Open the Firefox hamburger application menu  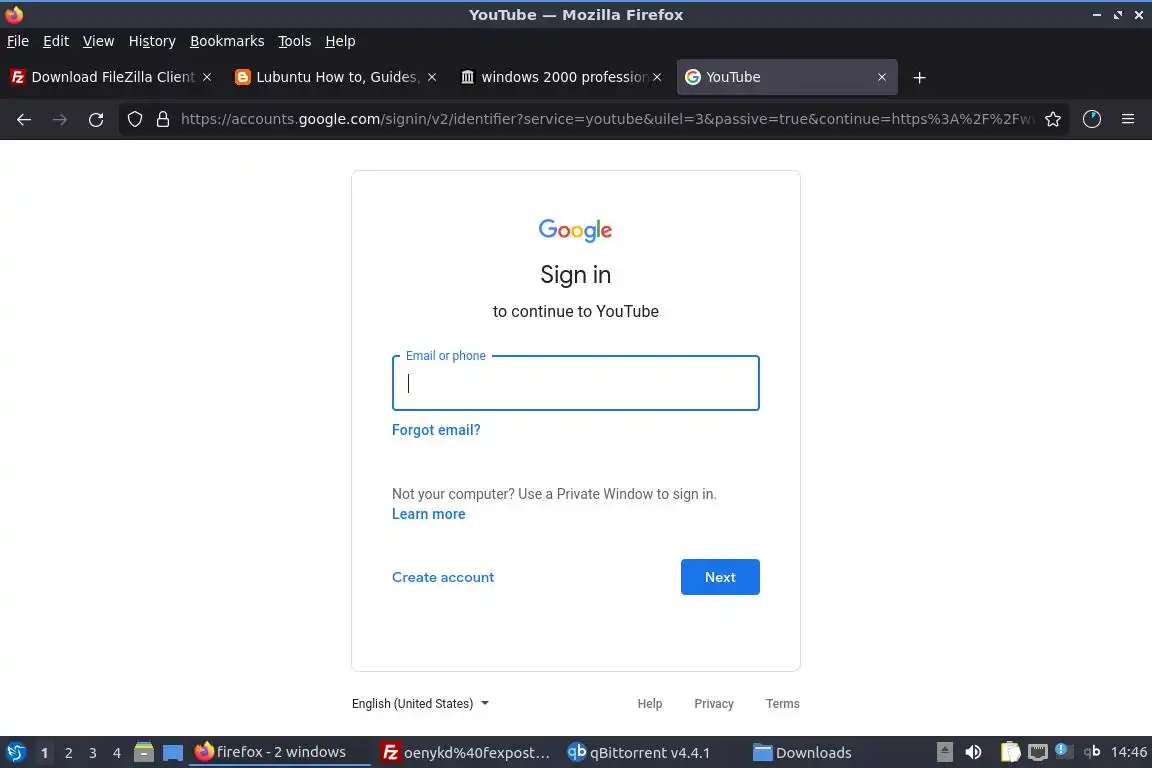1128,119
